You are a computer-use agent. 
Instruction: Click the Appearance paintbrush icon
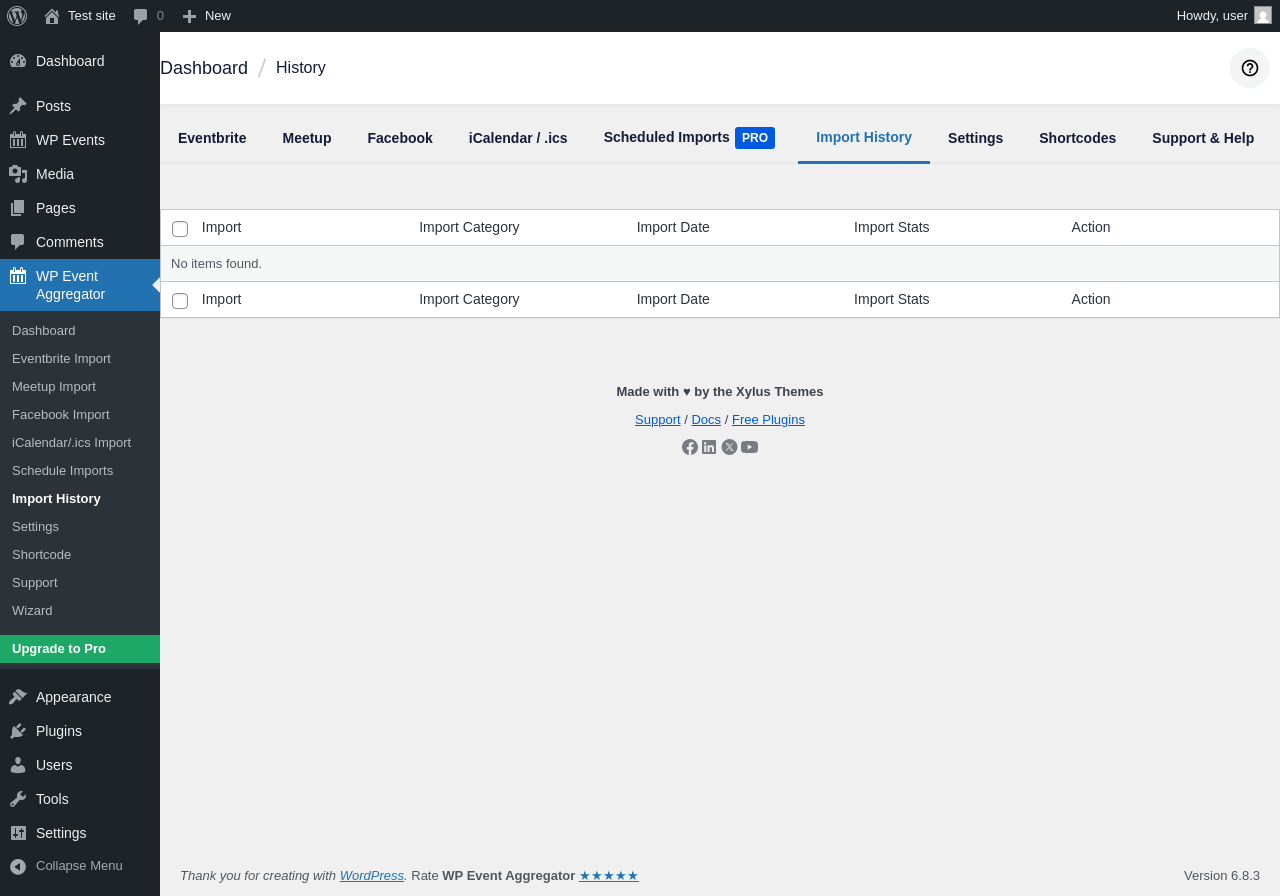click(x=18, y=697)
